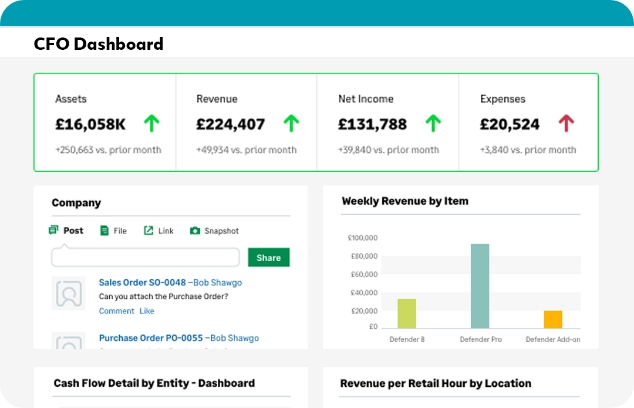Click into the post message text field
This screenshot has width=634, height=408.
coord(145,258)
